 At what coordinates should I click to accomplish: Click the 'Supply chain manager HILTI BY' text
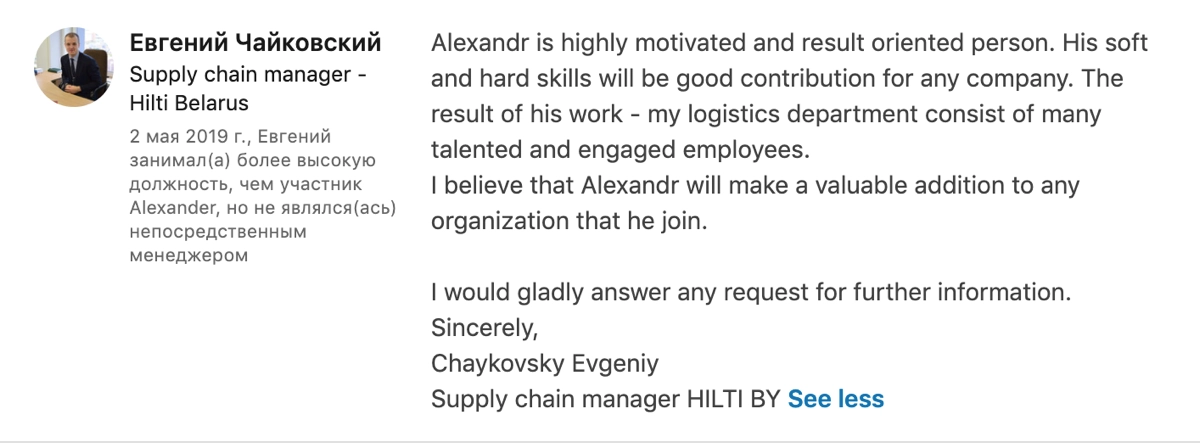click(x=606, y=399)
